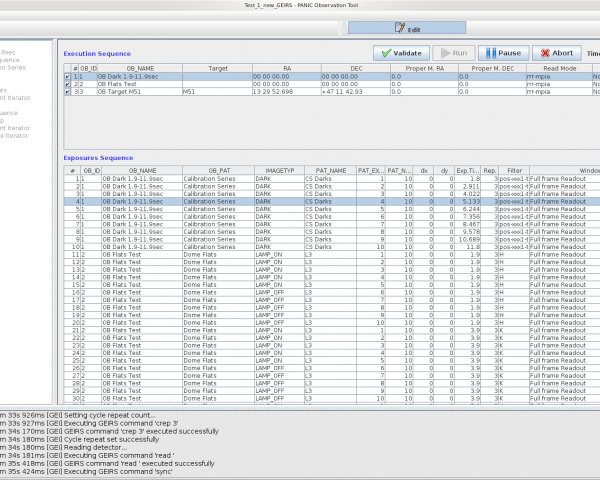Click the IMAGETYP column header
Screen dimensions: 600x480
[278, 171]
